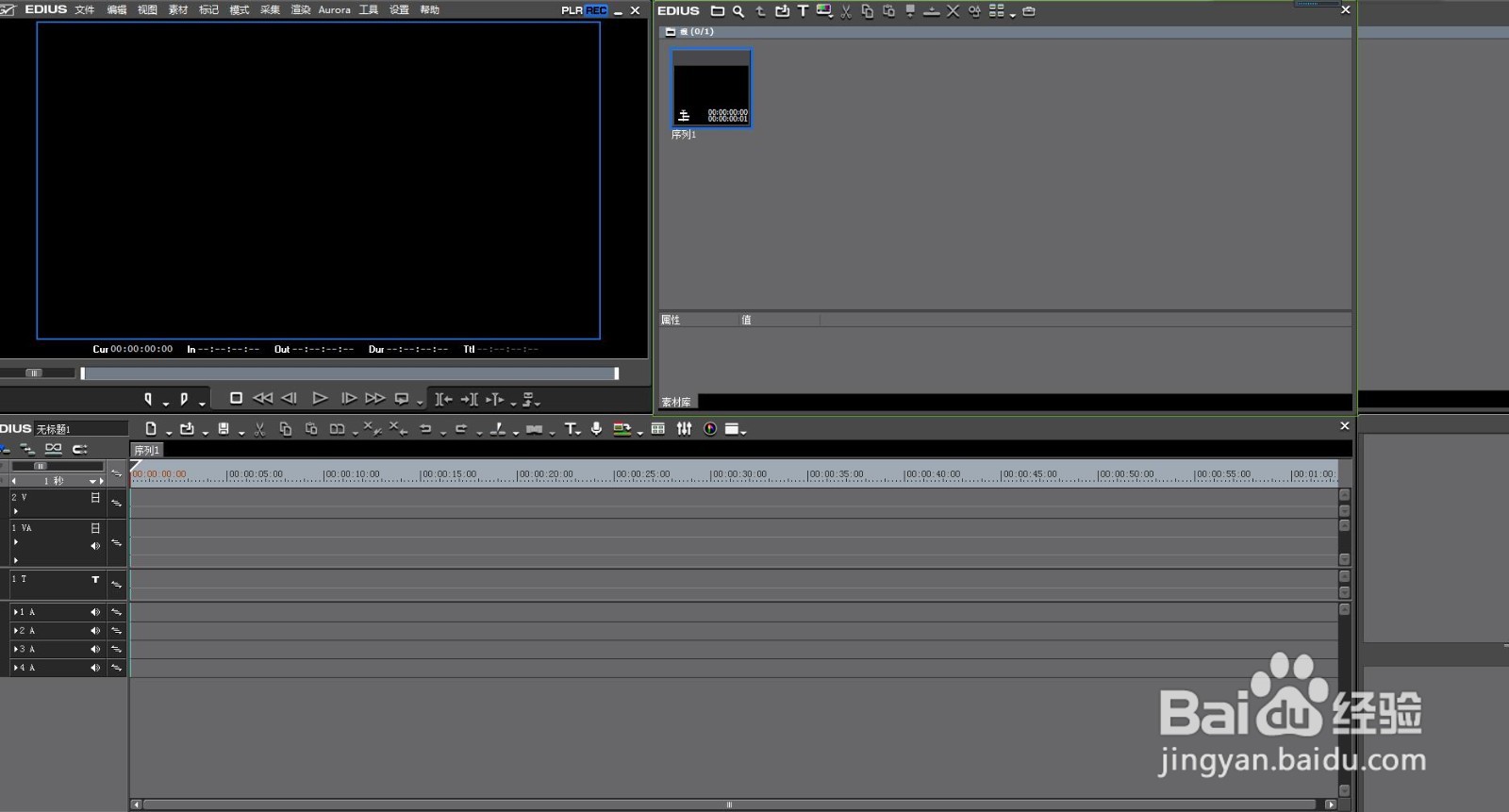This screenshot has width=1509, height=812.
Task: Click the timeline scissors cut icon
Action: point(259,429)
